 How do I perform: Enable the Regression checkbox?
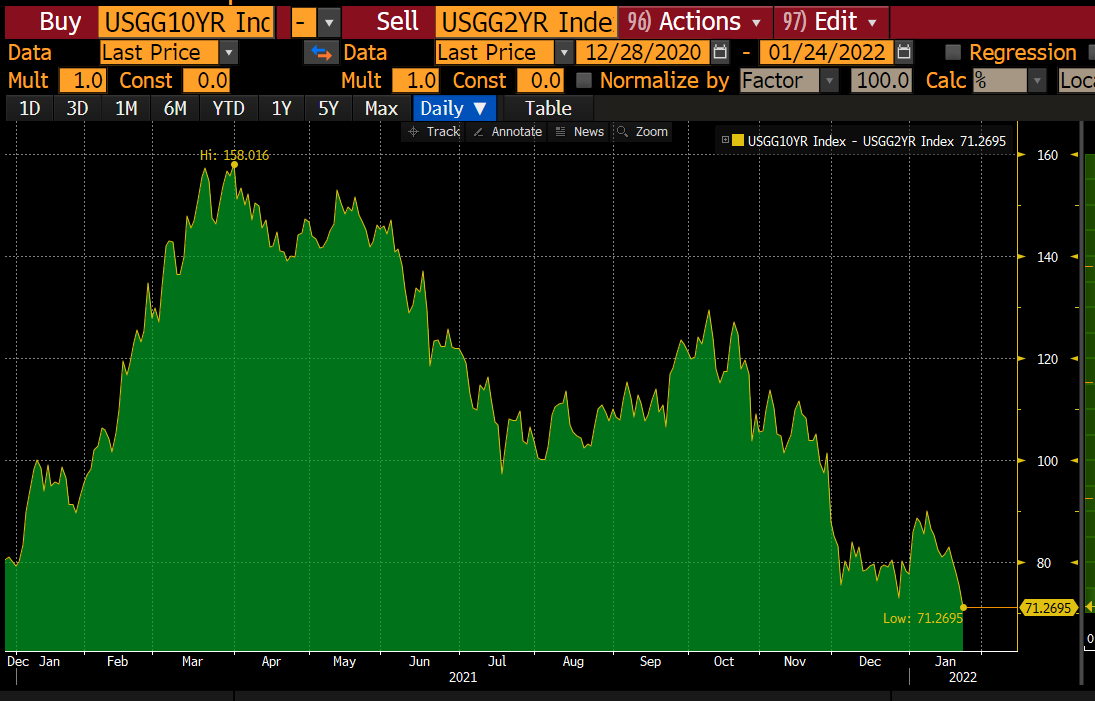coord(953,52)
